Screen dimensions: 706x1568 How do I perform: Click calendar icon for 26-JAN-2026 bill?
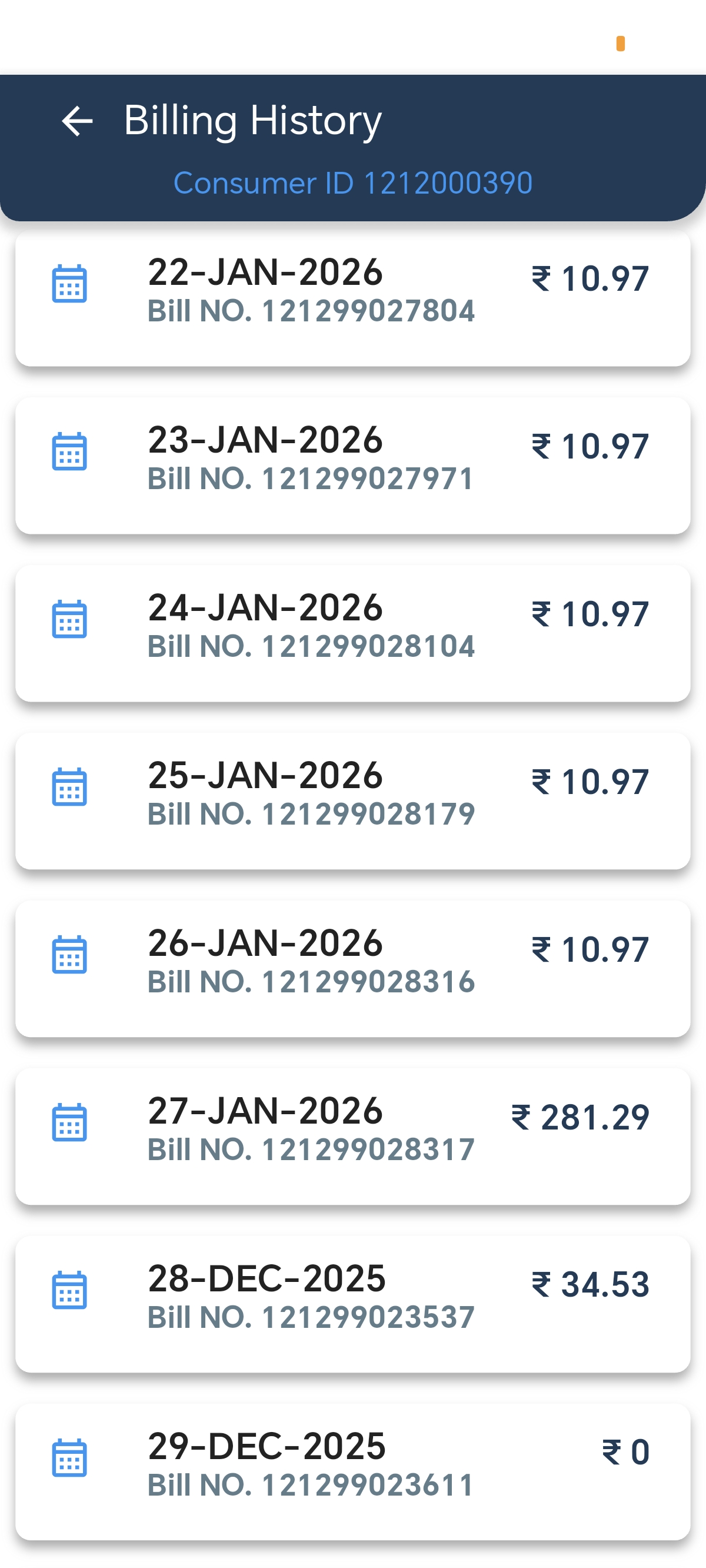point(69,955)
